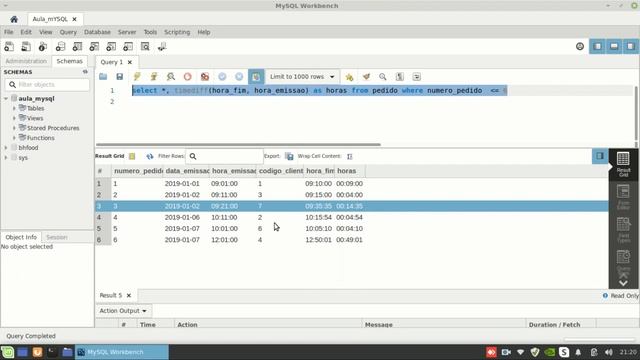This screenshot has height=360, width=640.
Task: Export recordset to external file icon
Action: pos(289,156)
